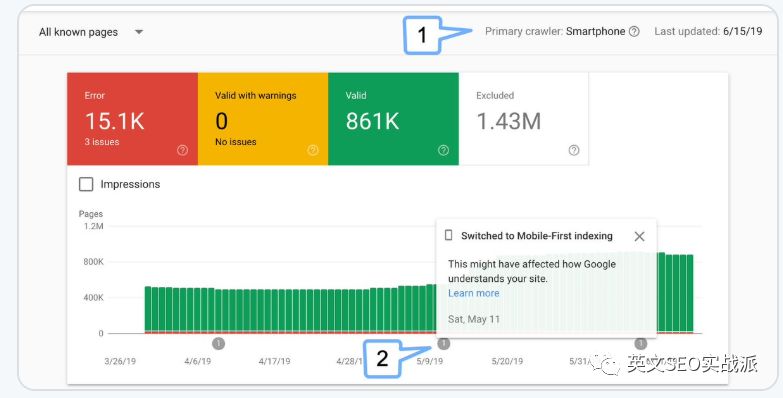Select the green Valid status card
Screen dimensions: 783x398
[x=393, y=119]
